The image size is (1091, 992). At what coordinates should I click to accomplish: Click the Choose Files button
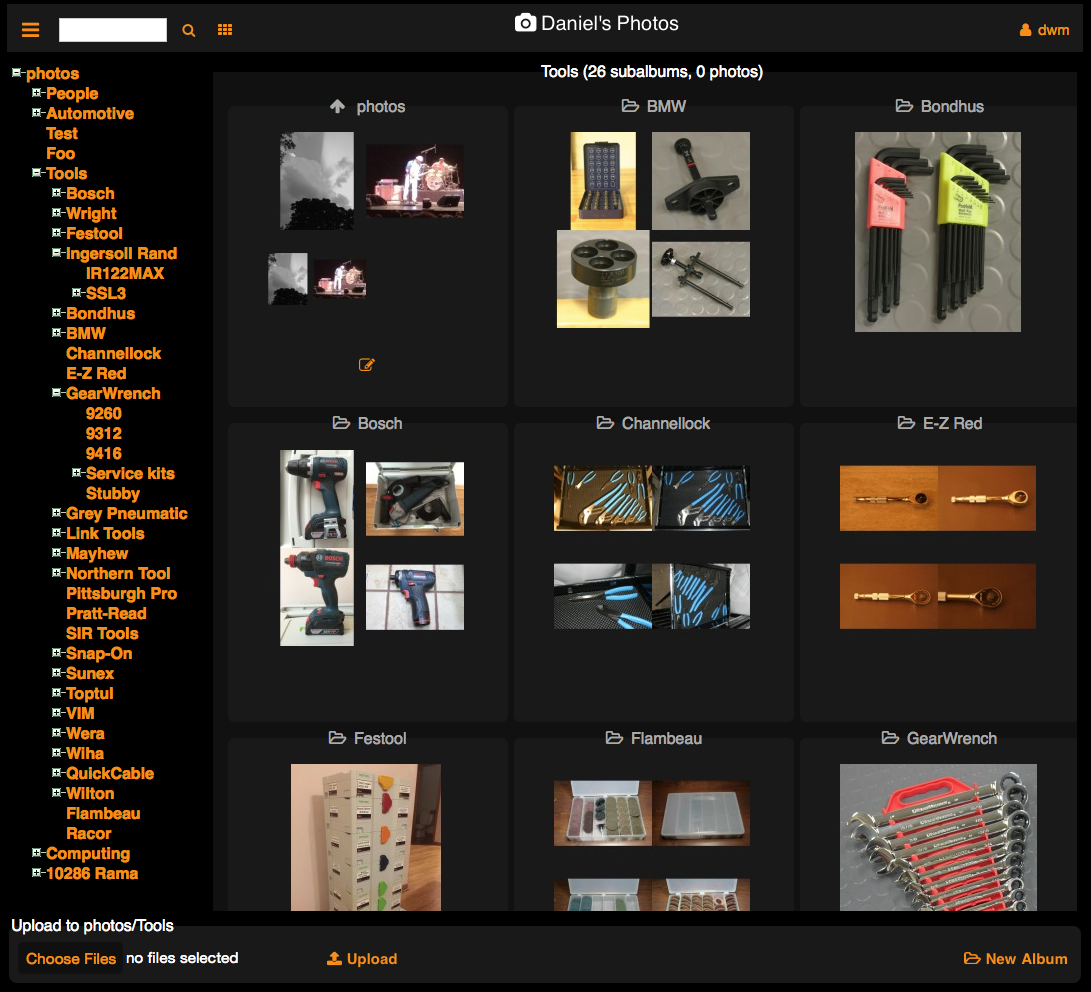[71, 959]
